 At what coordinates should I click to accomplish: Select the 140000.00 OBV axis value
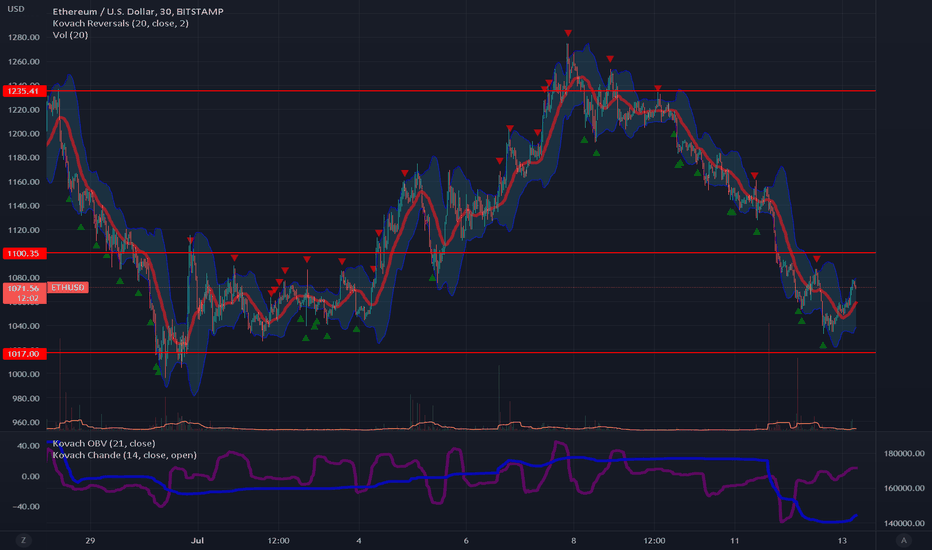[904, 523]
